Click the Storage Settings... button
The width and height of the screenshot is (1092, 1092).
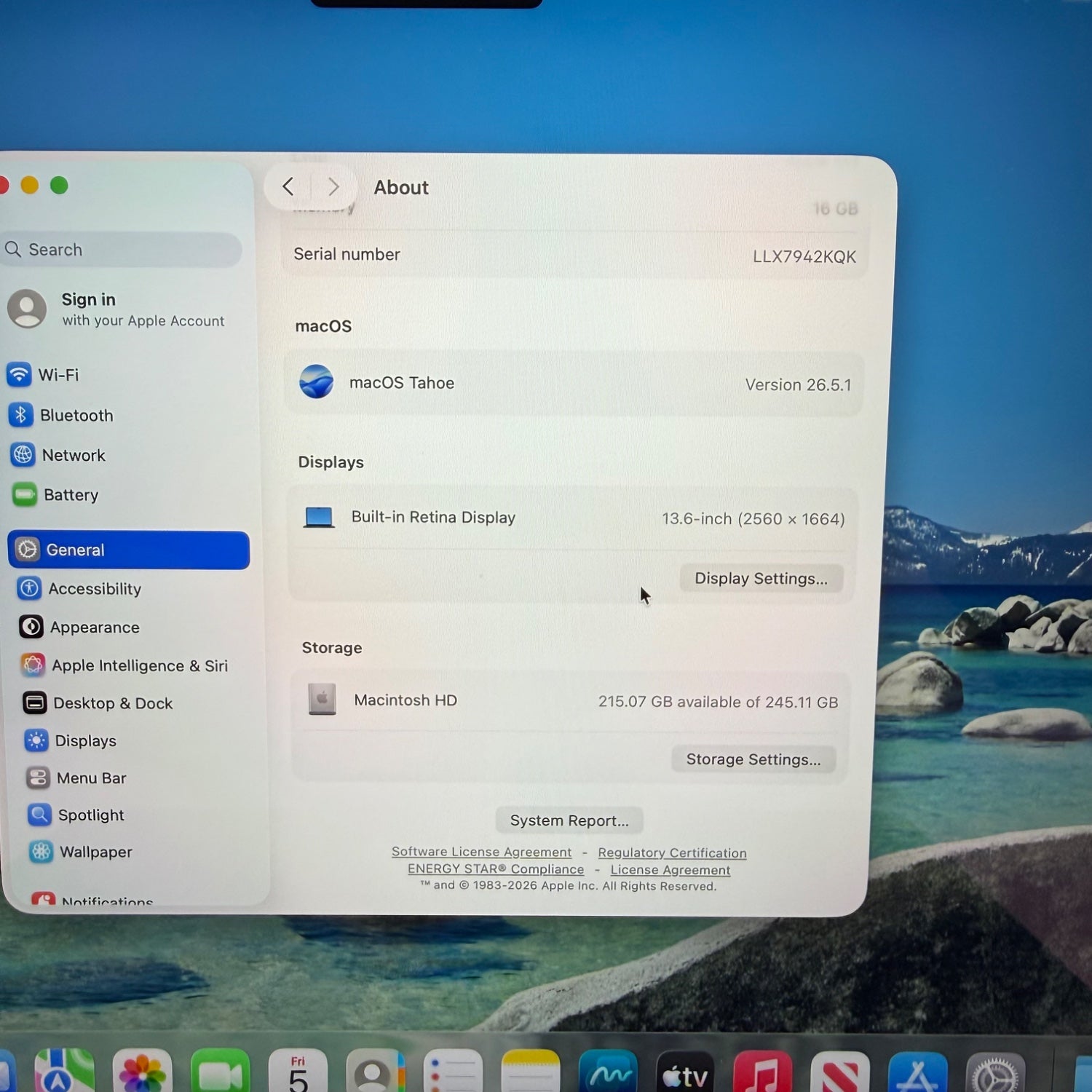tap(753, 759)
